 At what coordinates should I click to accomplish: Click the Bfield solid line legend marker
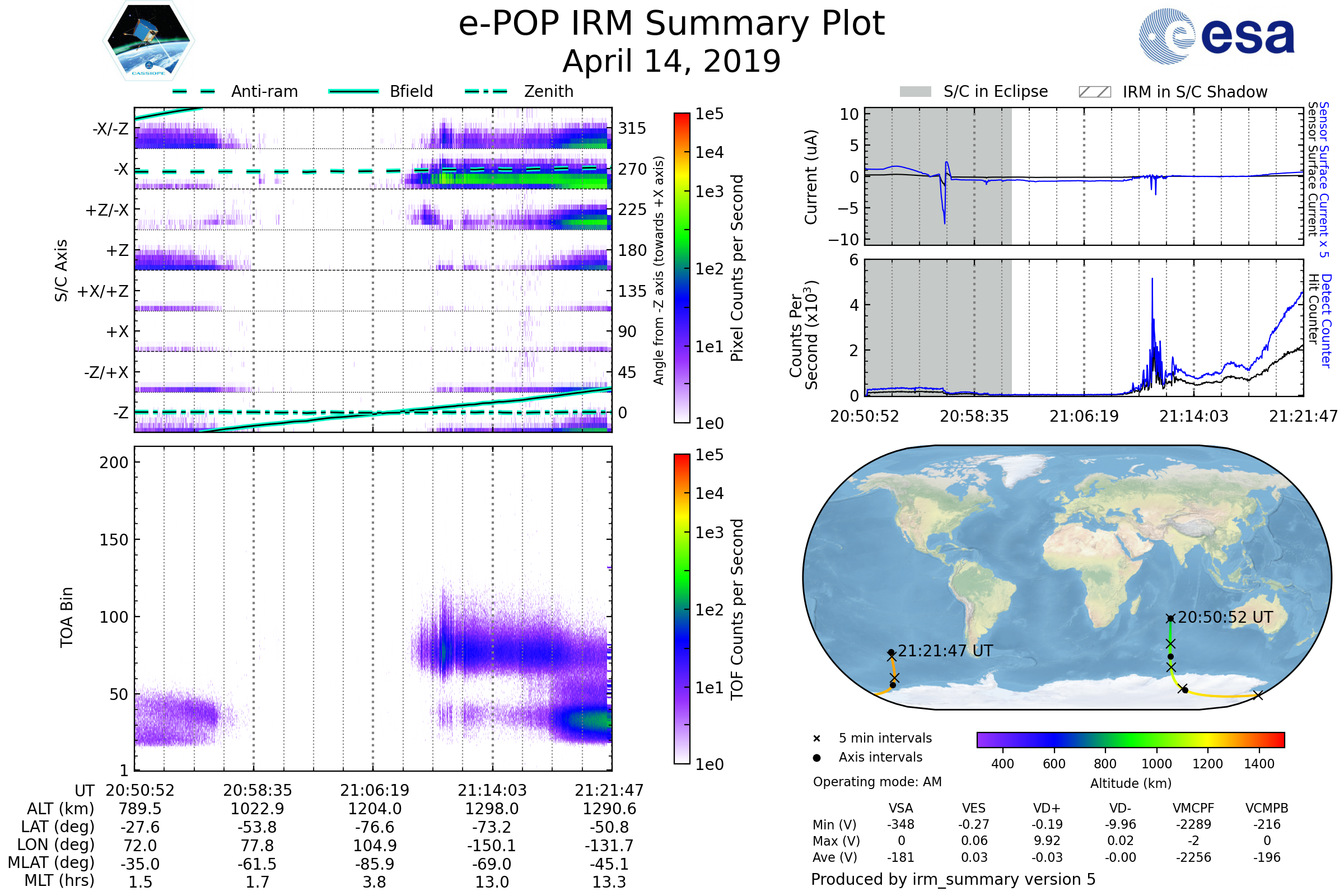click(354, 91)
